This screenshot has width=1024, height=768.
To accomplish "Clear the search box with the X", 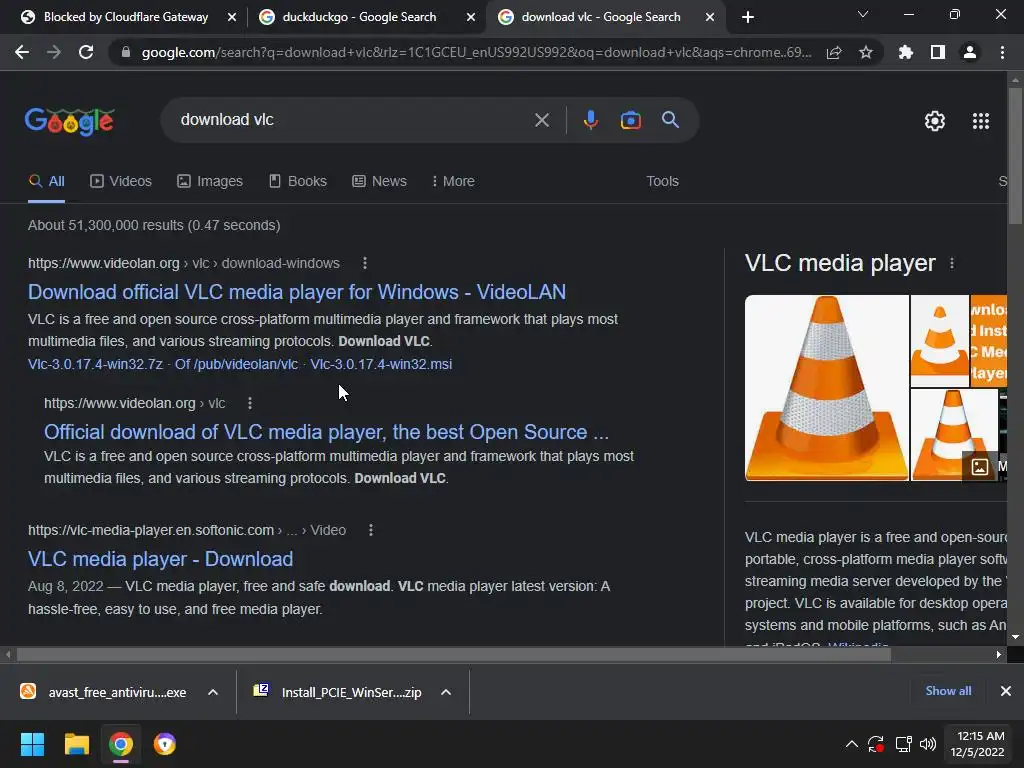I will [542, 120].
